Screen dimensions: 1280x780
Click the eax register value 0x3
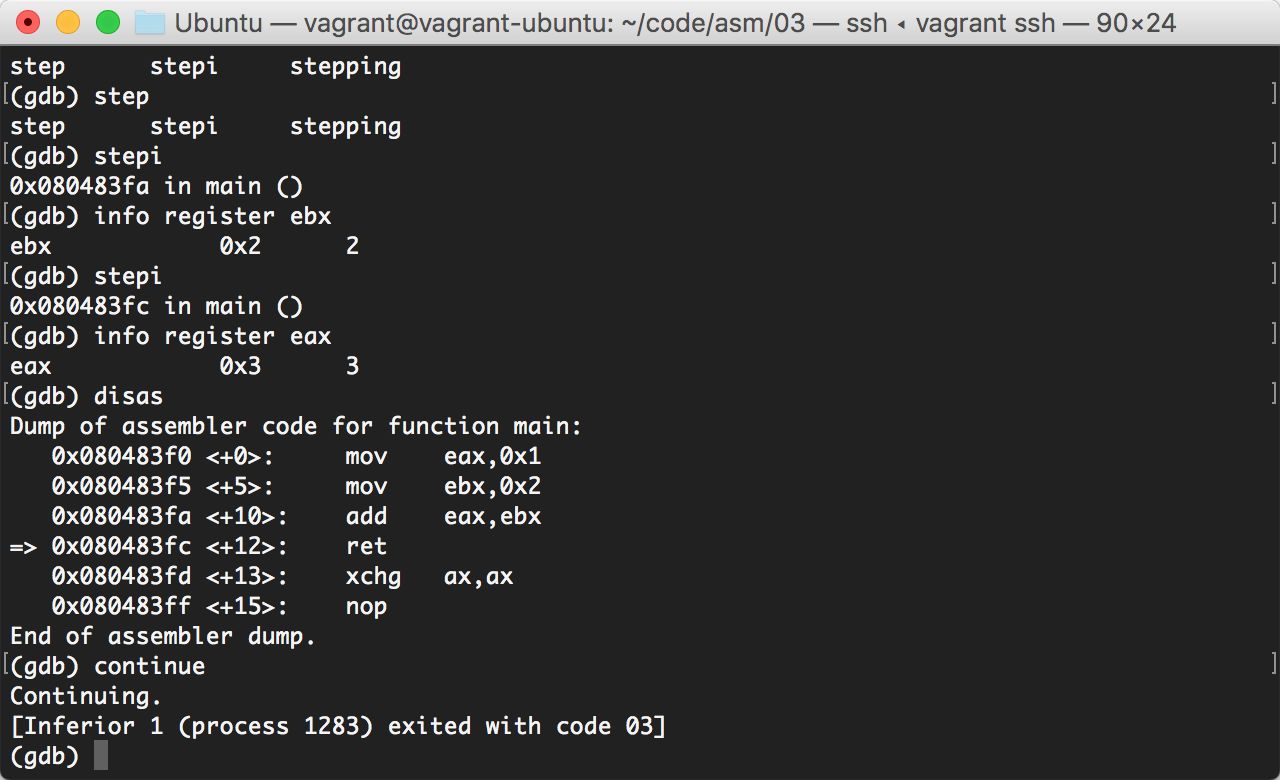tap(240, 366)
